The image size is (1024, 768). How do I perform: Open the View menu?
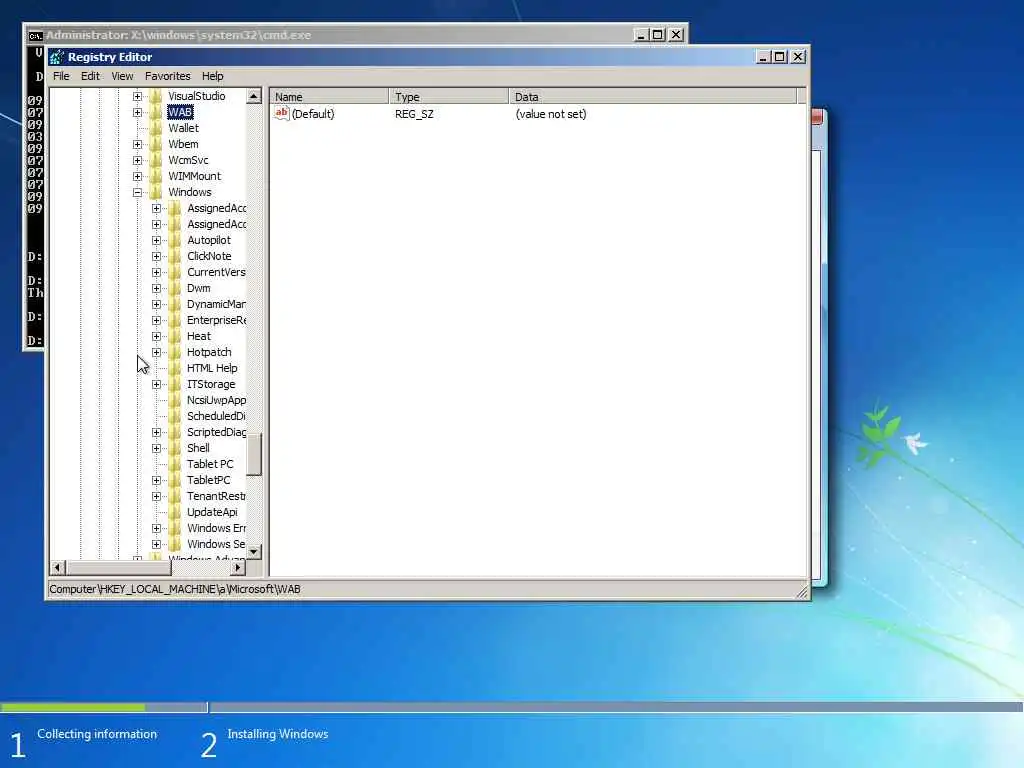[x=122, y=76]
